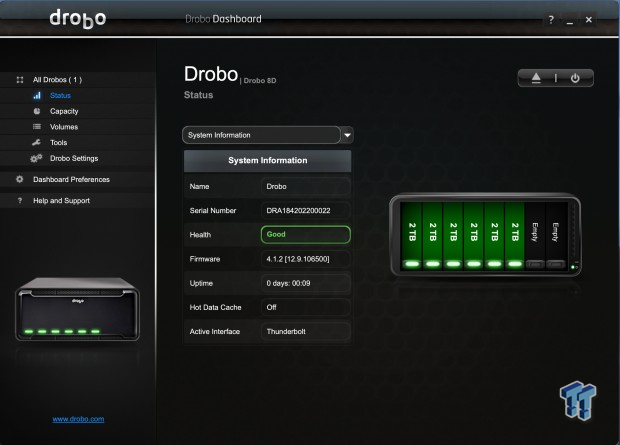Click the All Drobos grid icon
This screenshot has width=620, height=445.
click(20, 80)
